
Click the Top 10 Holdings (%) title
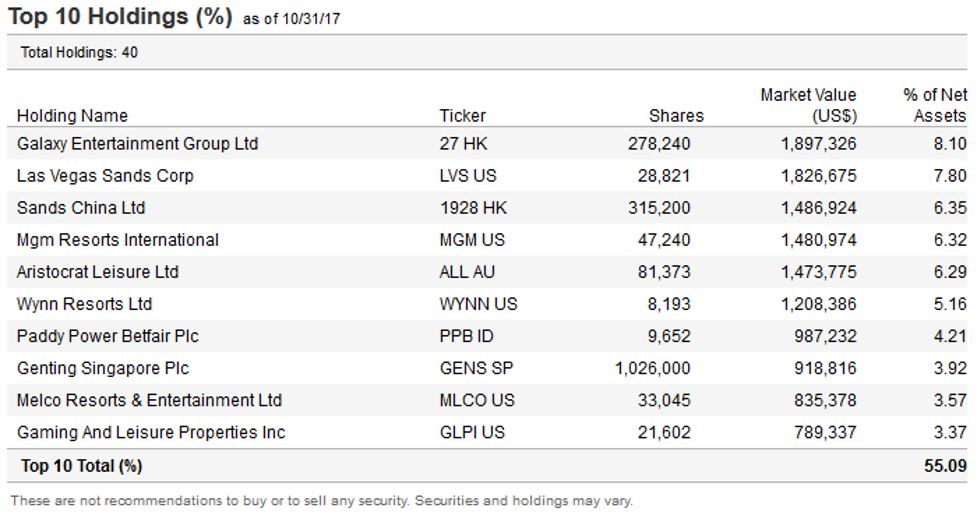[x=120, y=17]
